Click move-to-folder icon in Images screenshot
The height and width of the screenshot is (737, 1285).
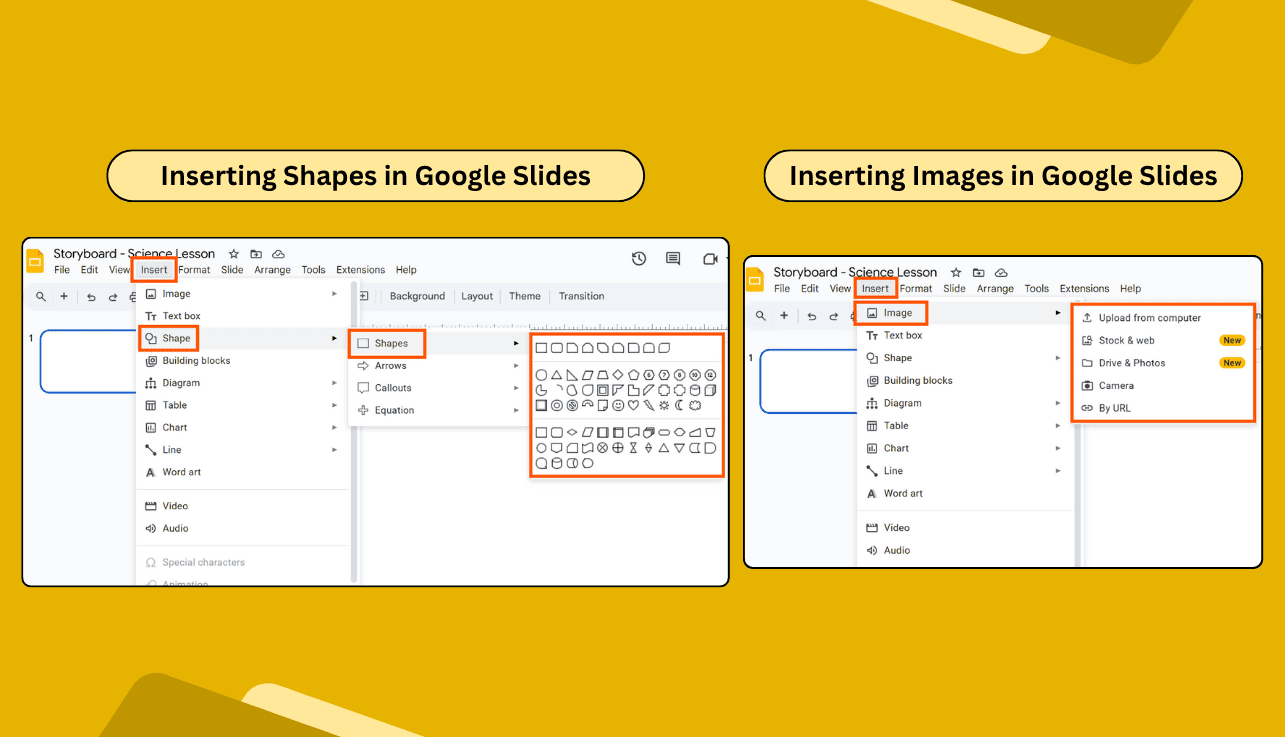(x=978, y=272)
